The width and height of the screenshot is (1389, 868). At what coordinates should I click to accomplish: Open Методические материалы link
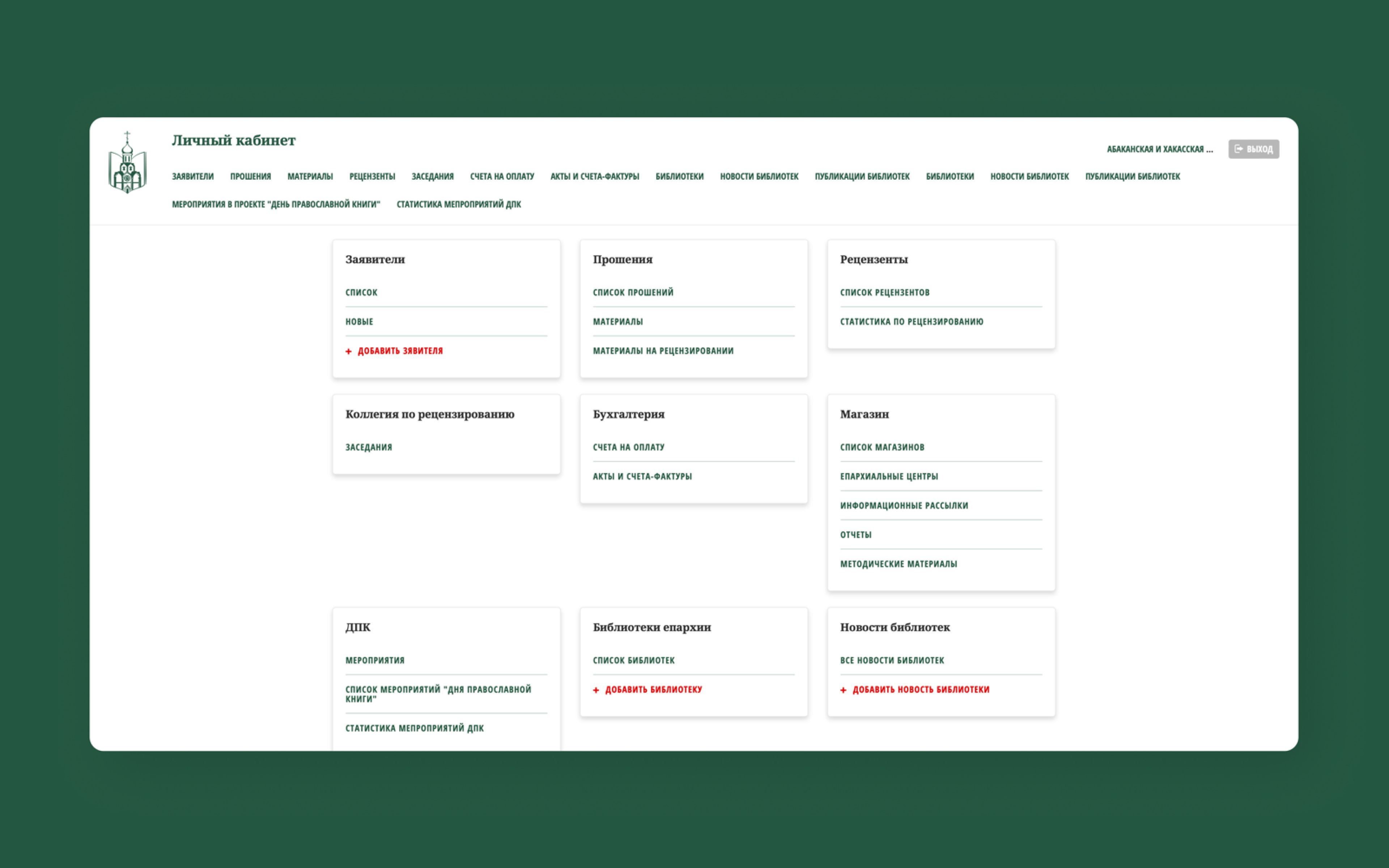coord(898,564)
